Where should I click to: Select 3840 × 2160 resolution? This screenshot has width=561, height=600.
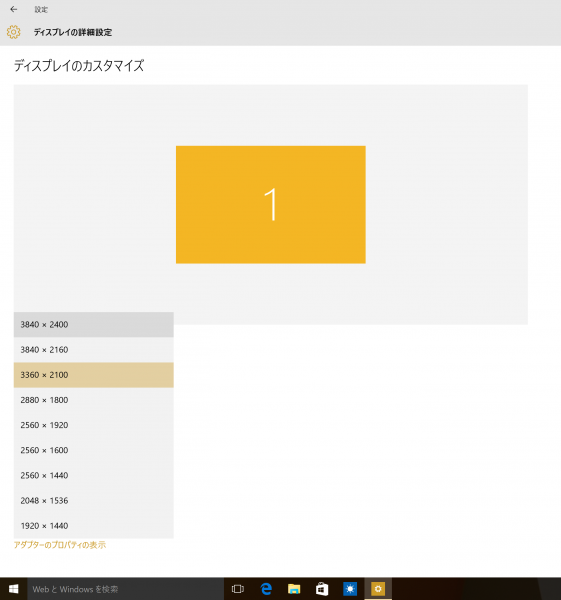[x=94, y=350]
